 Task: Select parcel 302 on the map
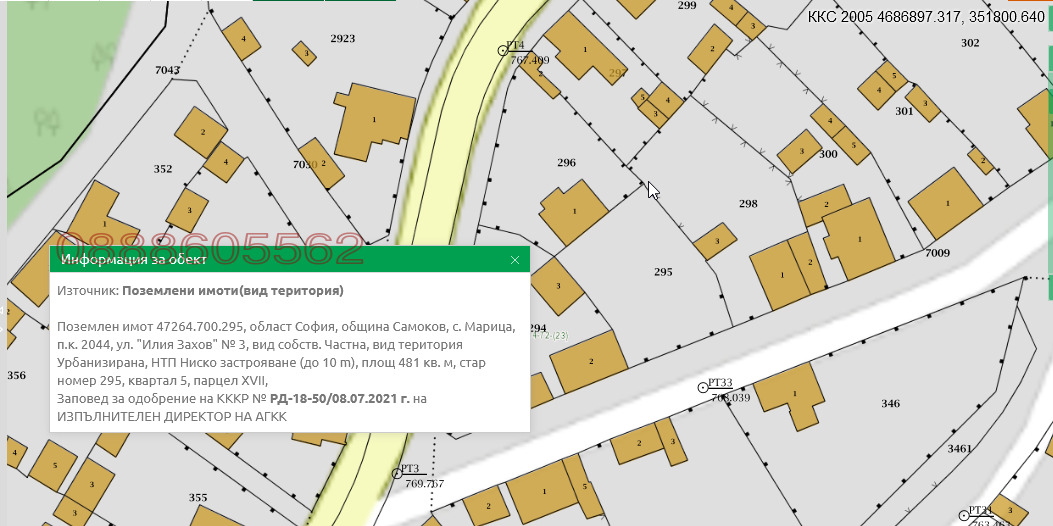tap(969, 43)
